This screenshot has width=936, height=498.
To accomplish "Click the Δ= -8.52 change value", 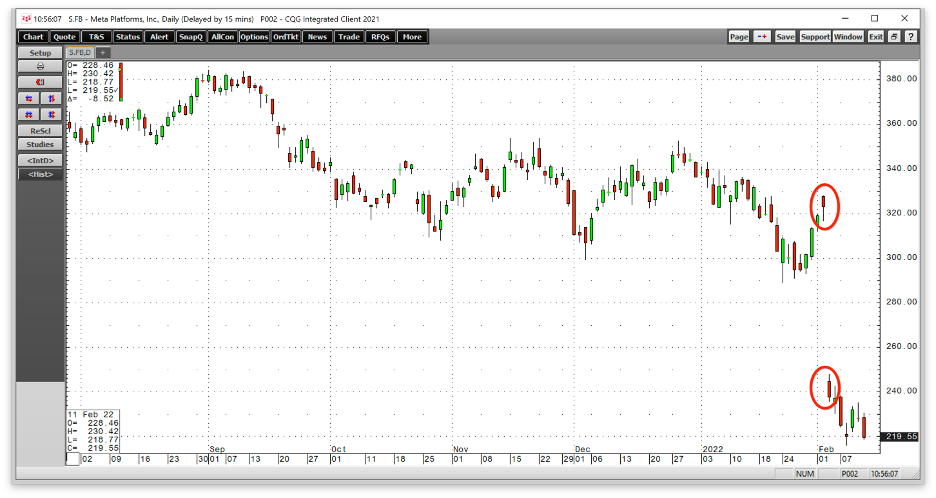I will 90,99.
